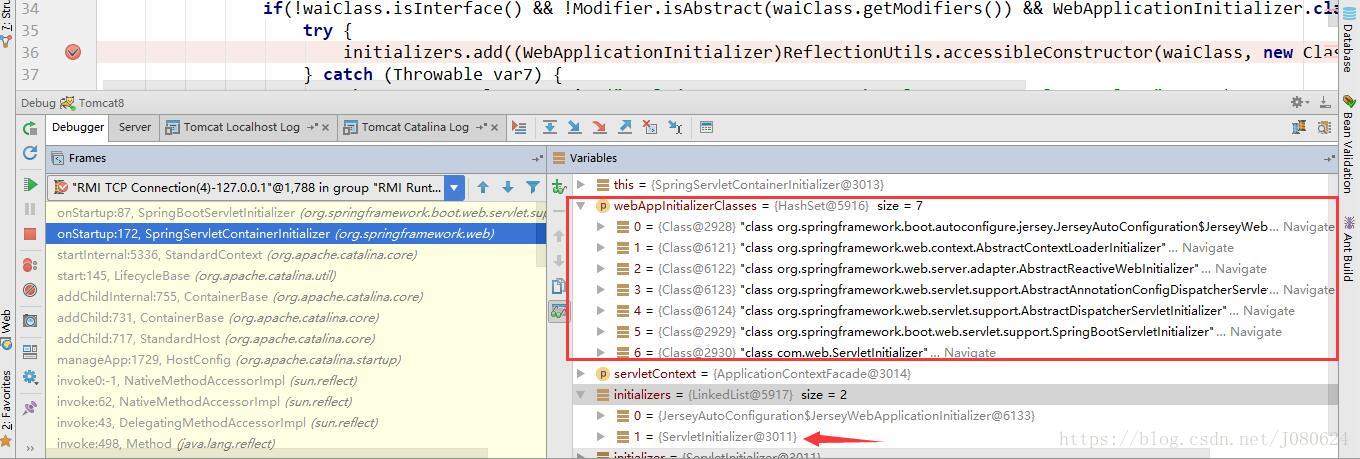The image size is (1360, 459).
Task: Open the Ant Build tool window
Action: [x=1348, y=248]
